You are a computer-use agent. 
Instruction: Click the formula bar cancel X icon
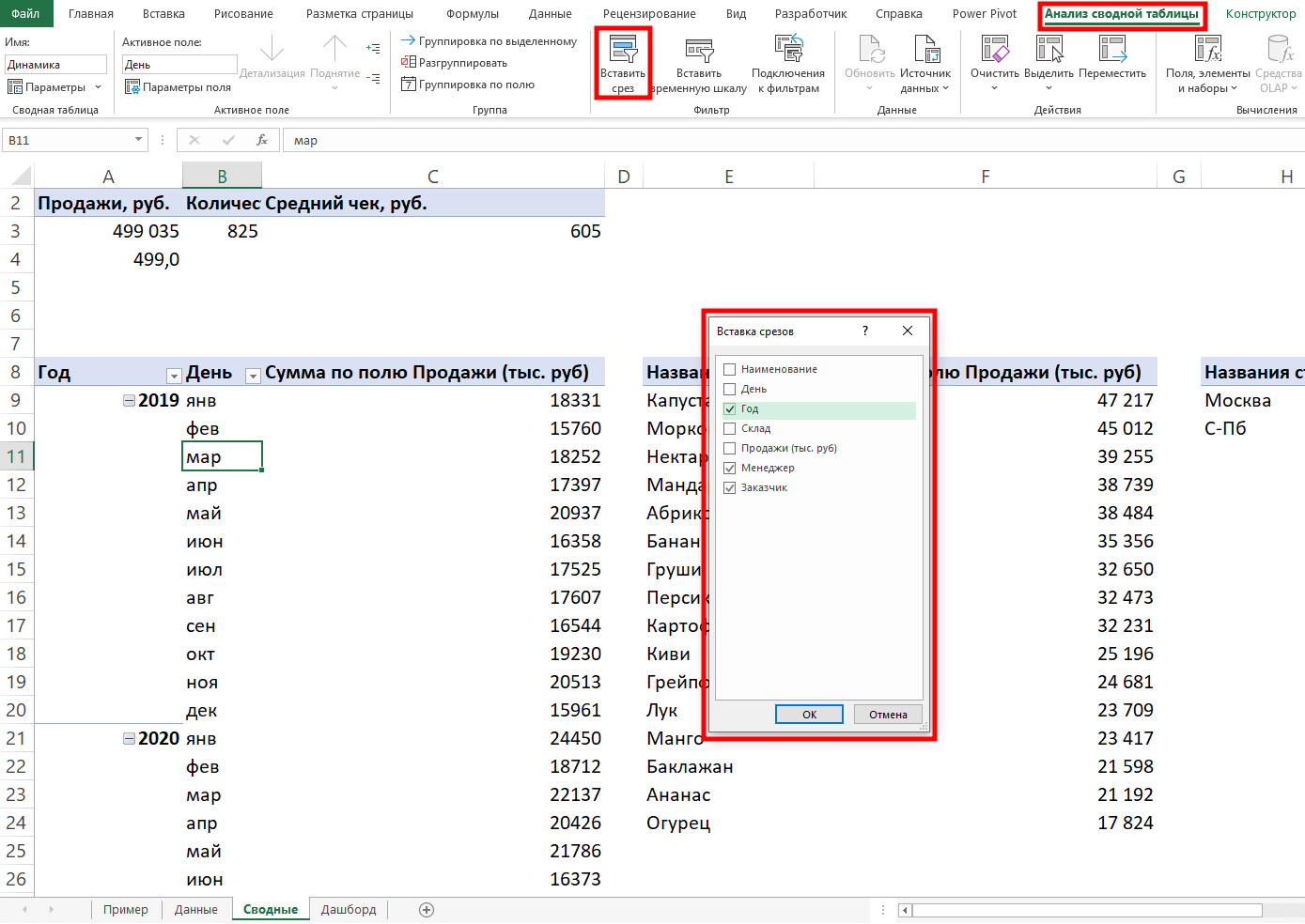point(194,140)
